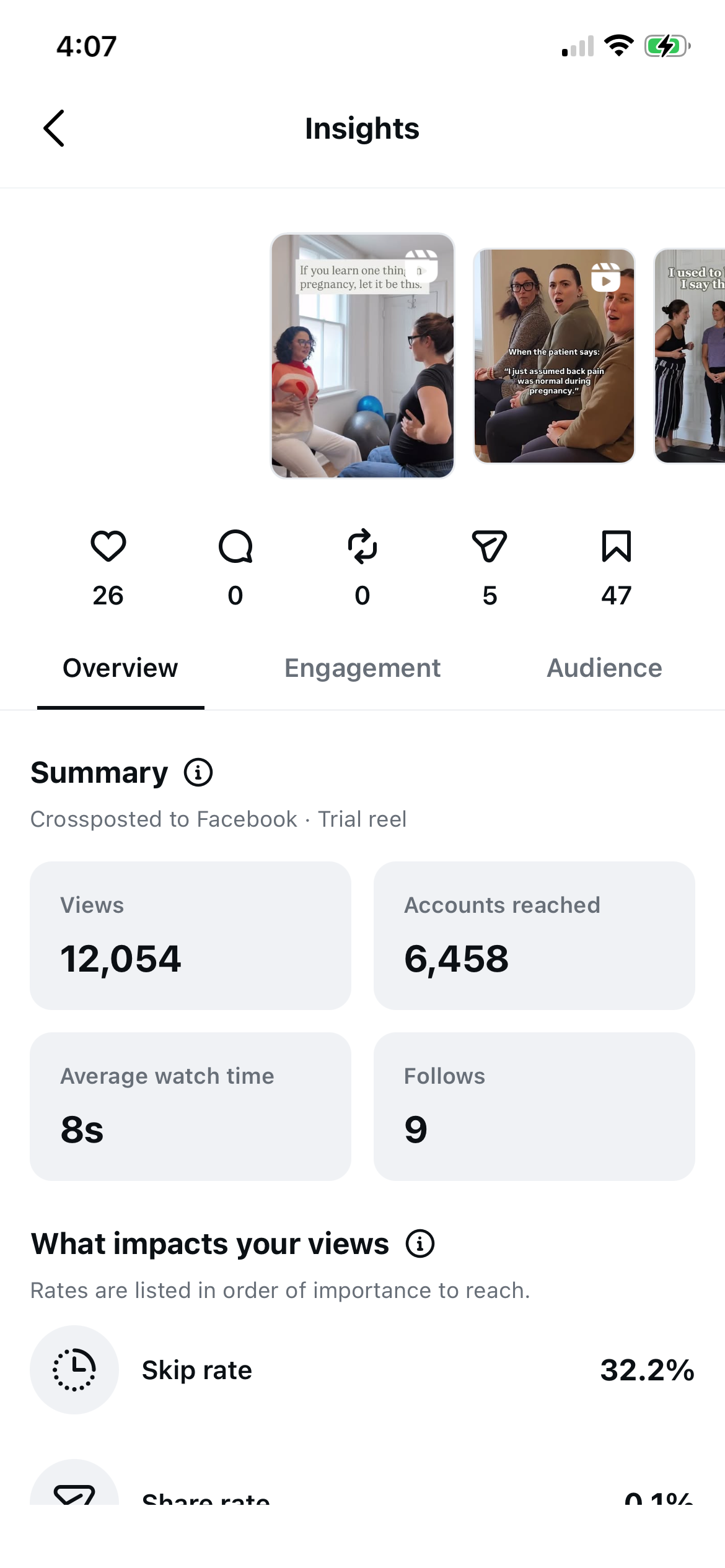
Task: Open the Accounts reached card
Action: tap(534, 936)
